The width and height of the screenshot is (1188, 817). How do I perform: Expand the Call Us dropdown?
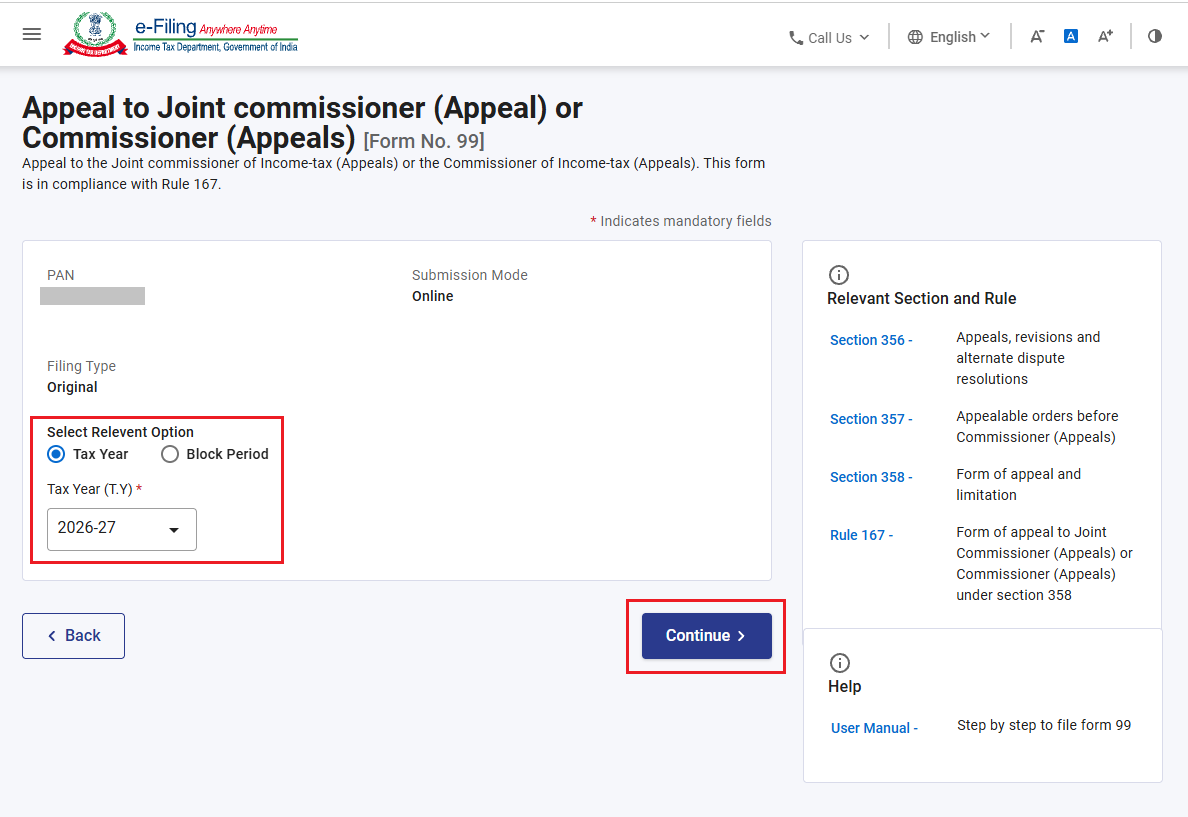pos(829,37)
